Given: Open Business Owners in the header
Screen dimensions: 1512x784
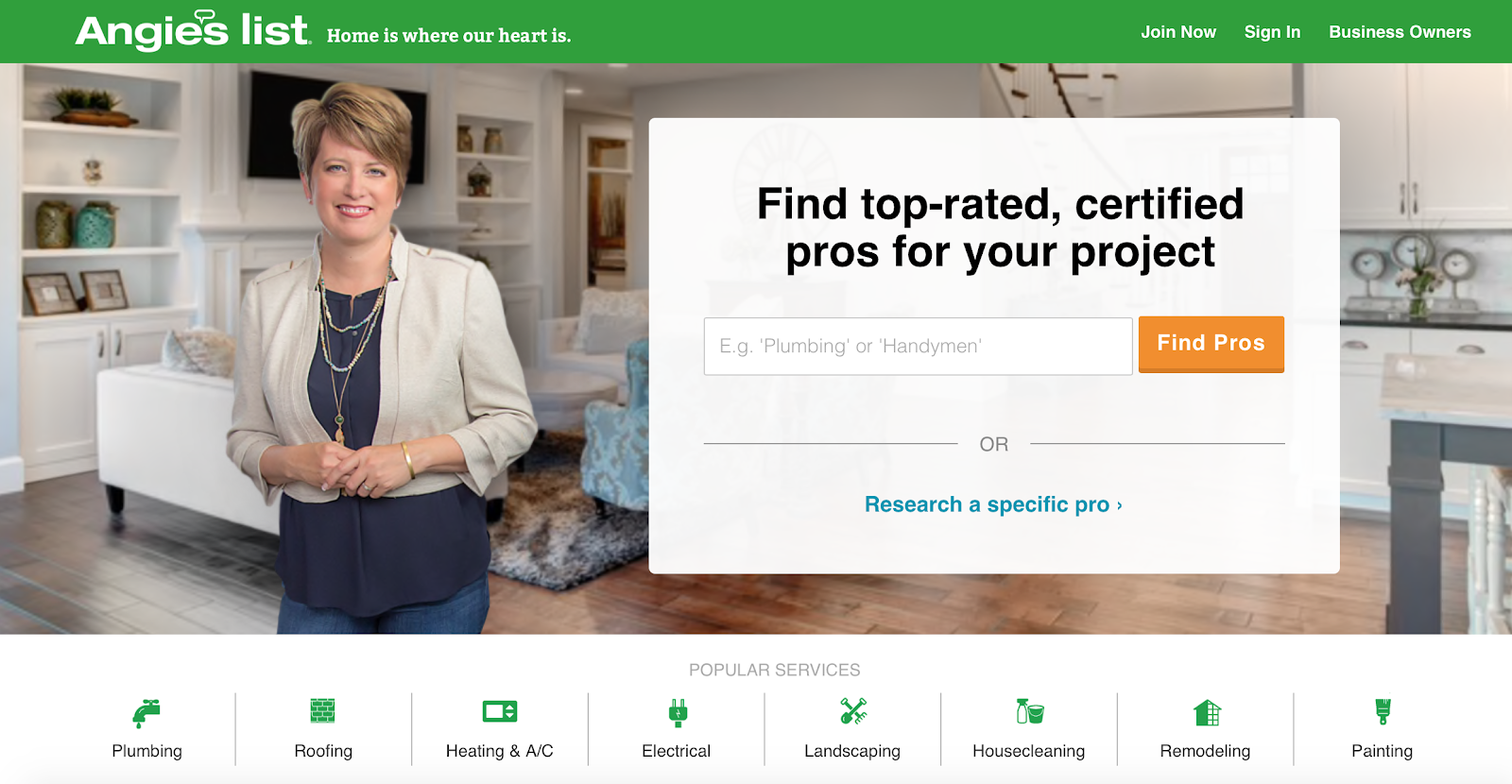Looking at the screenshot, I should [x=1400, y=32].
